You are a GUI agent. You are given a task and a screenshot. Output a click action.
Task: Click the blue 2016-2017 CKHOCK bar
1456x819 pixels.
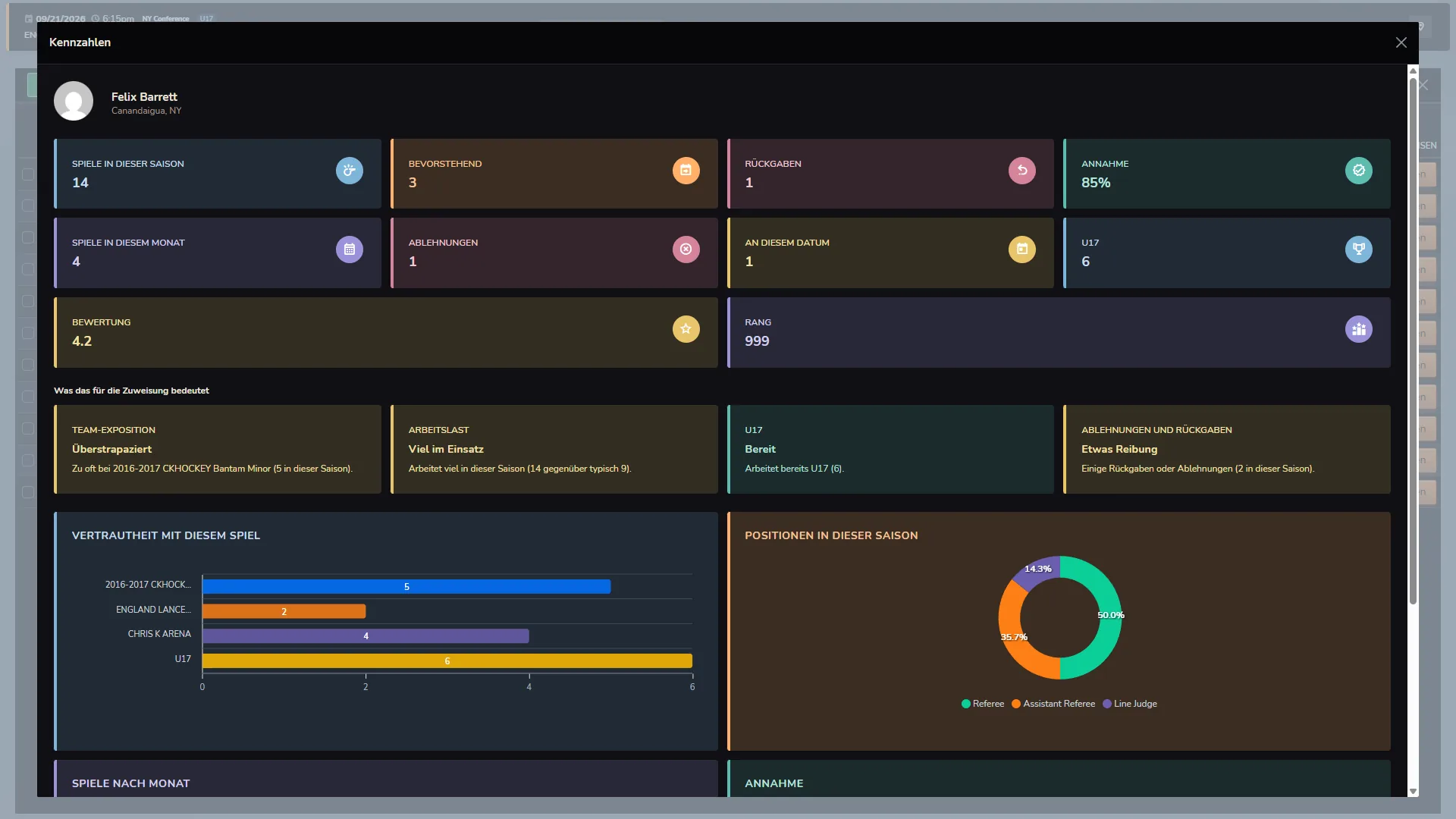(406, 587)
